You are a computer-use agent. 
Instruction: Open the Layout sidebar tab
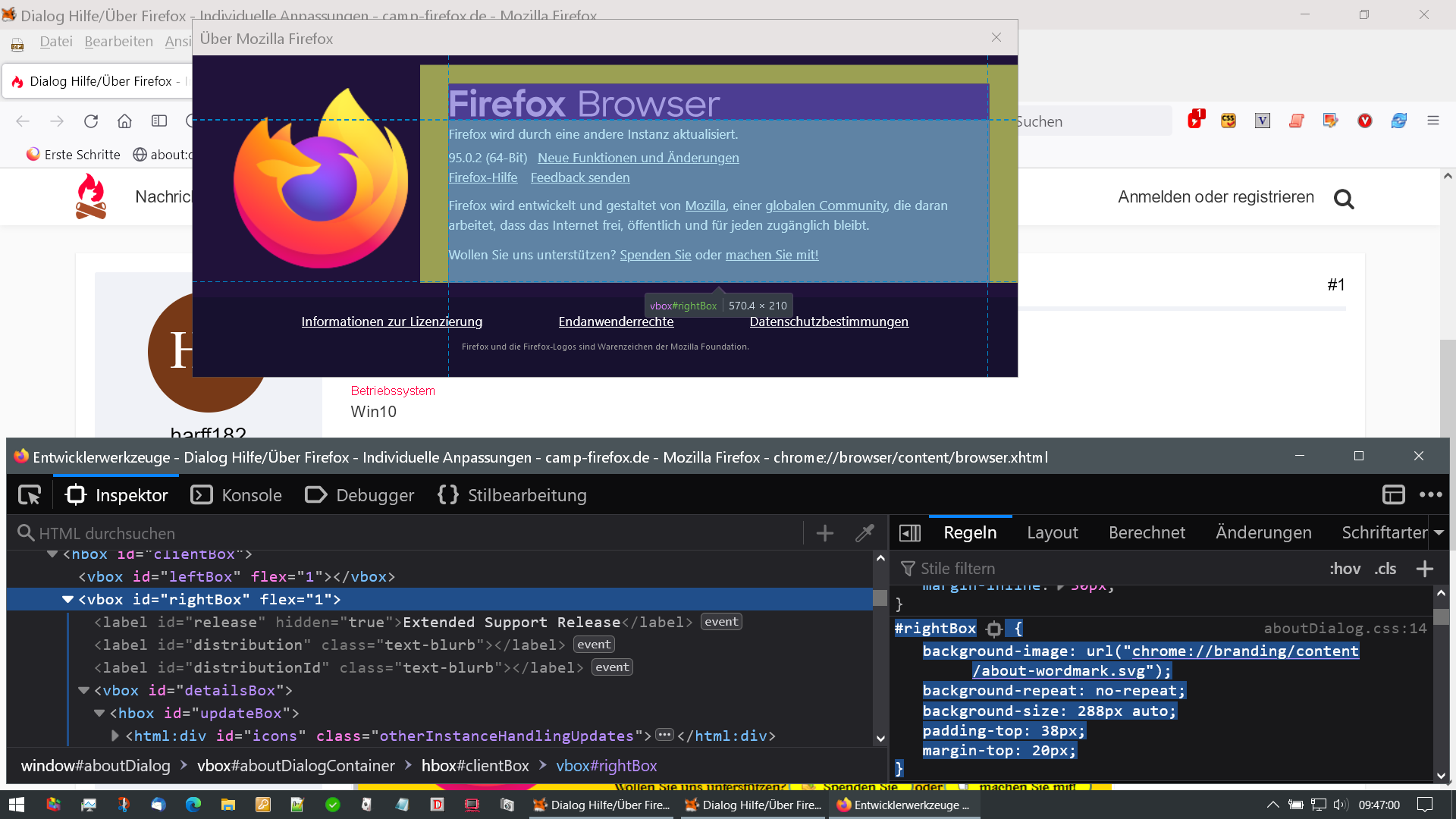tap(1052, 533)
